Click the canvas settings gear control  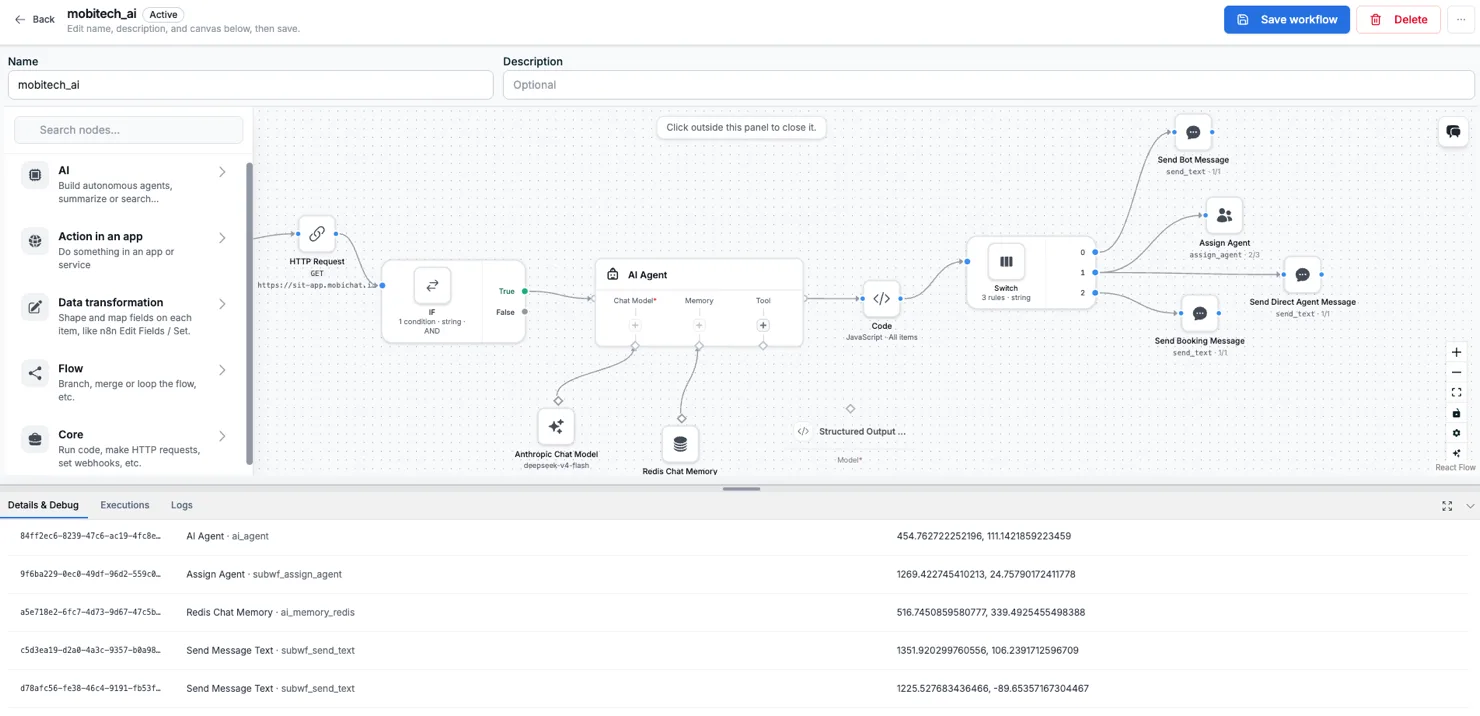pos(1456,433)
